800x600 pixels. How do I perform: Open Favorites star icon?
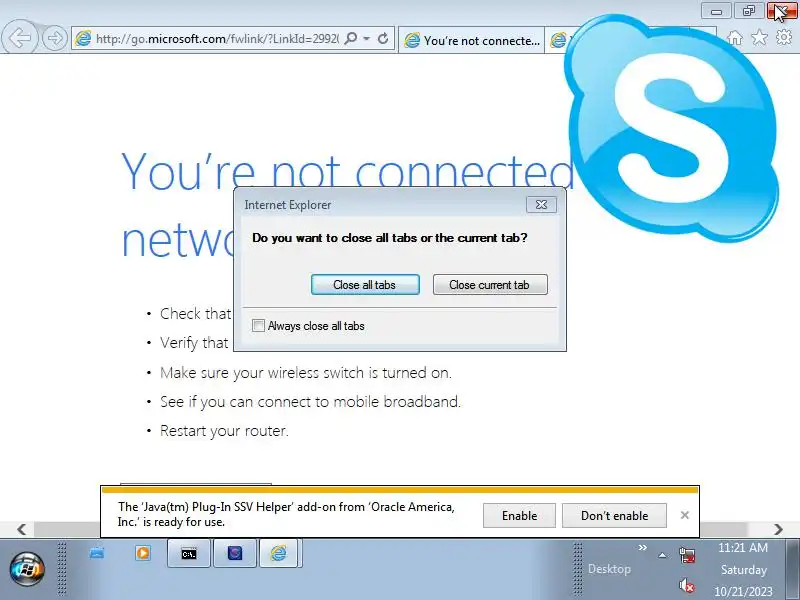(759, 37)
